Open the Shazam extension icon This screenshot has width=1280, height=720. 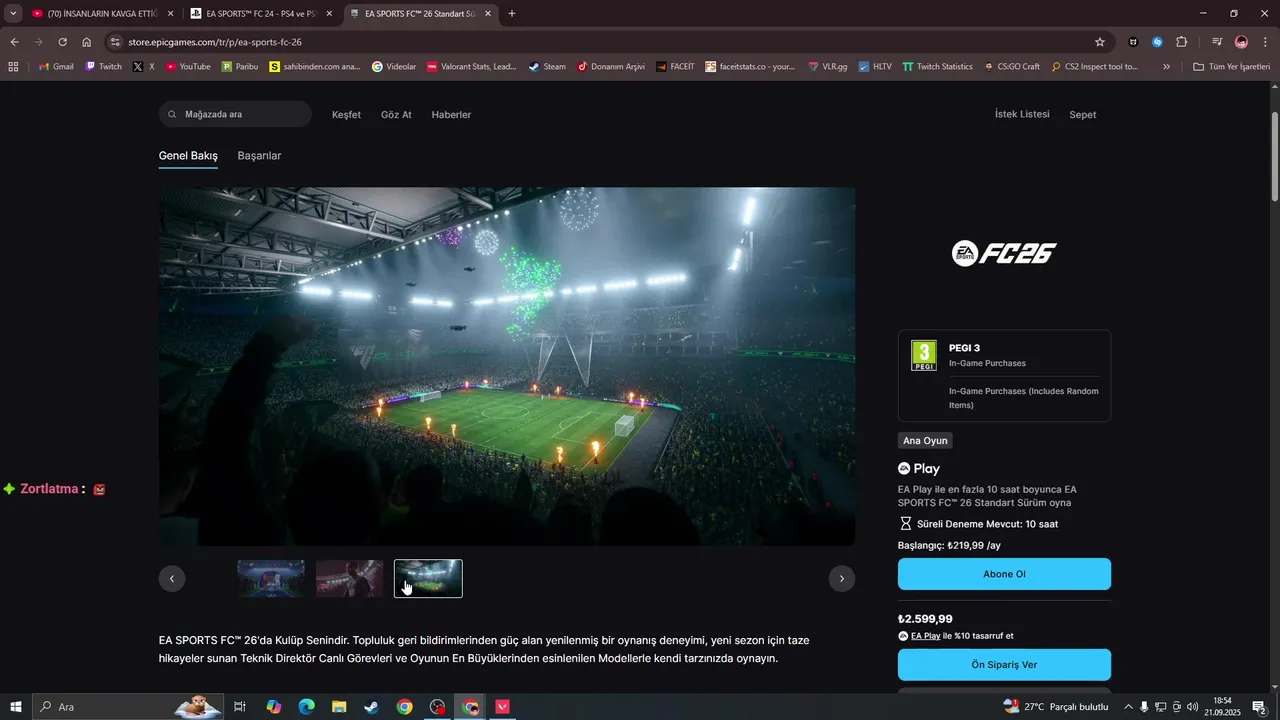tap(1157, 42)
